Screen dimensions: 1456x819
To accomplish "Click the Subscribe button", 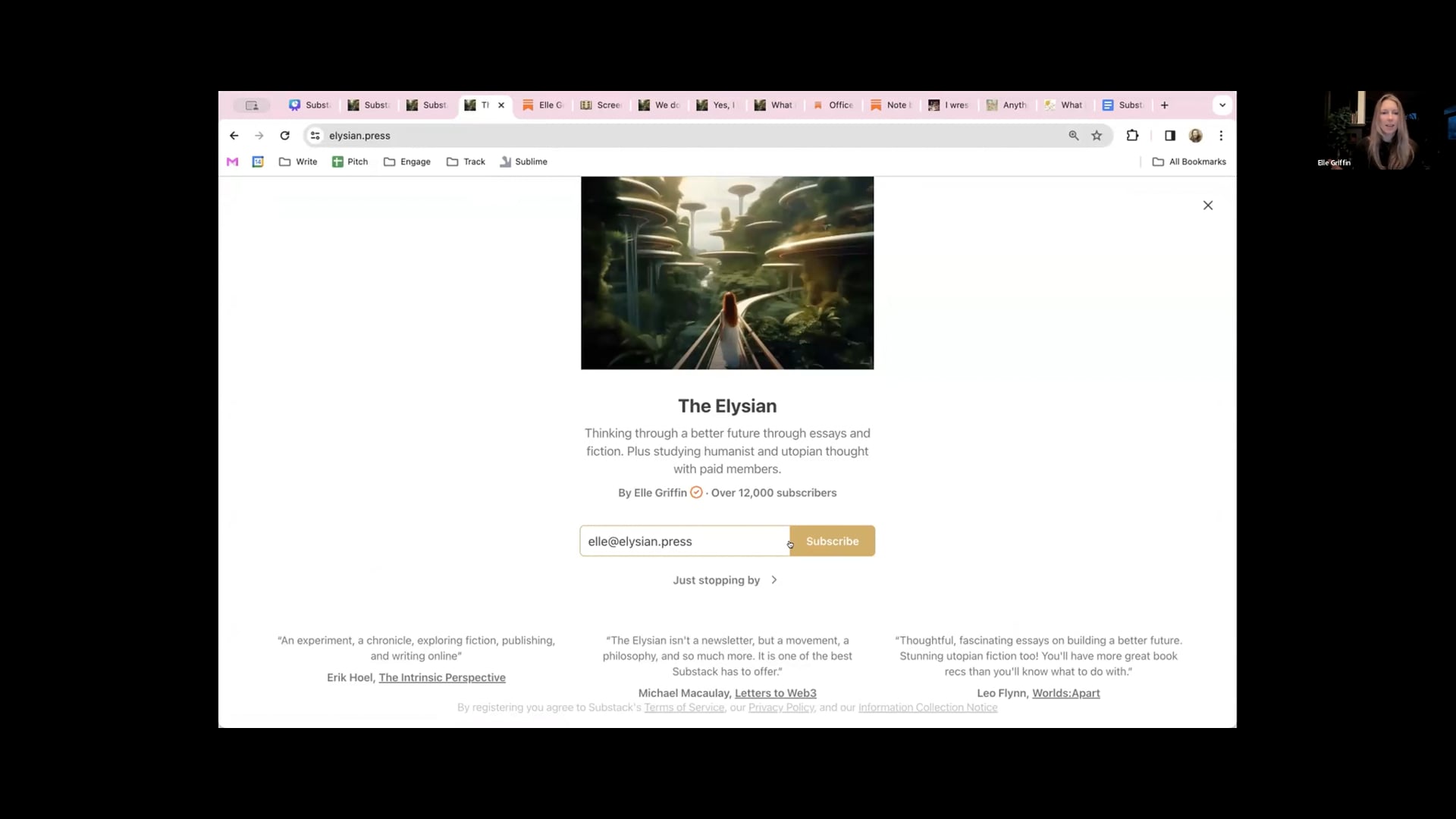I will coord(832,541).
